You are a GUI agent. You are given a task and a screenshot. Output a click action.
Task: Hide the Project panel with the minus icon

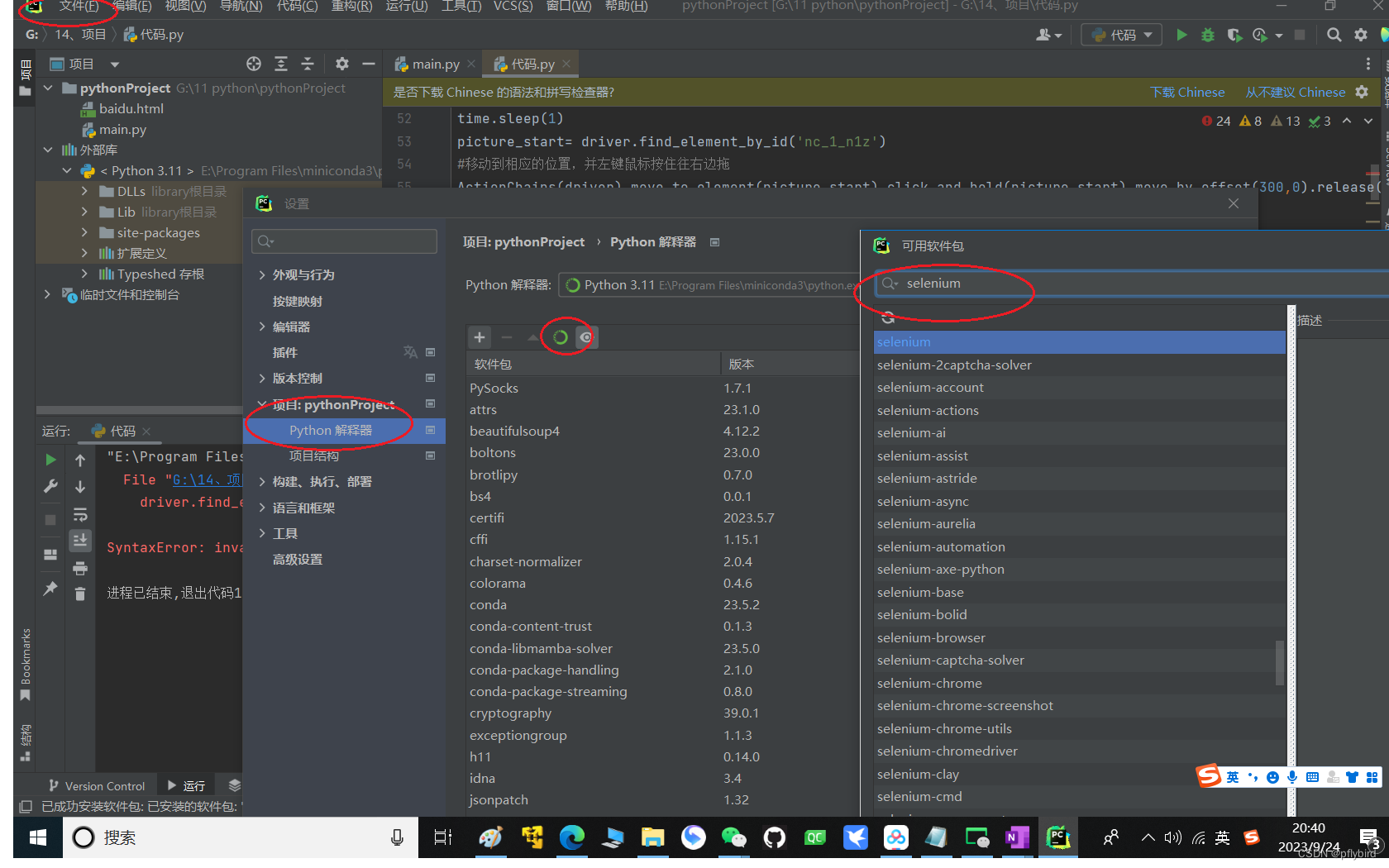point(369,64)
